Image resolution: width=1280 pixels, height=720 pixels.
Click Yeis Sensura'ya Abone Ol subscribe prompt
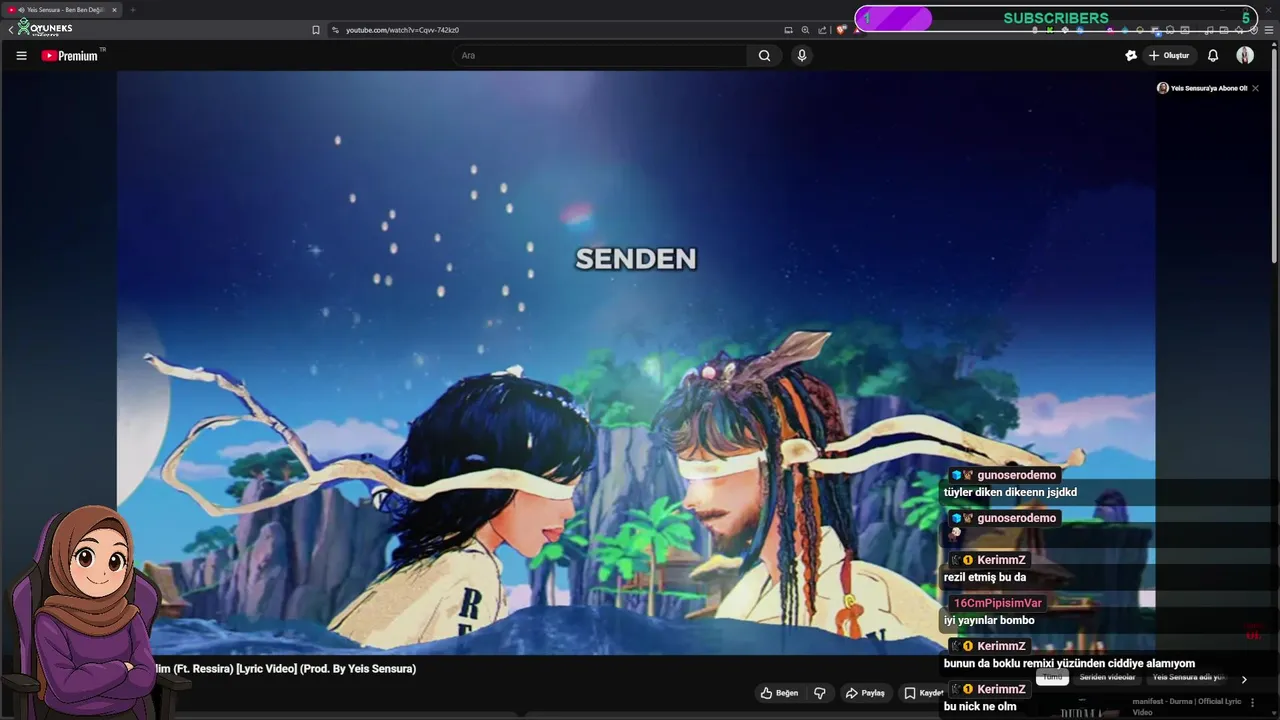[1202, 88]
